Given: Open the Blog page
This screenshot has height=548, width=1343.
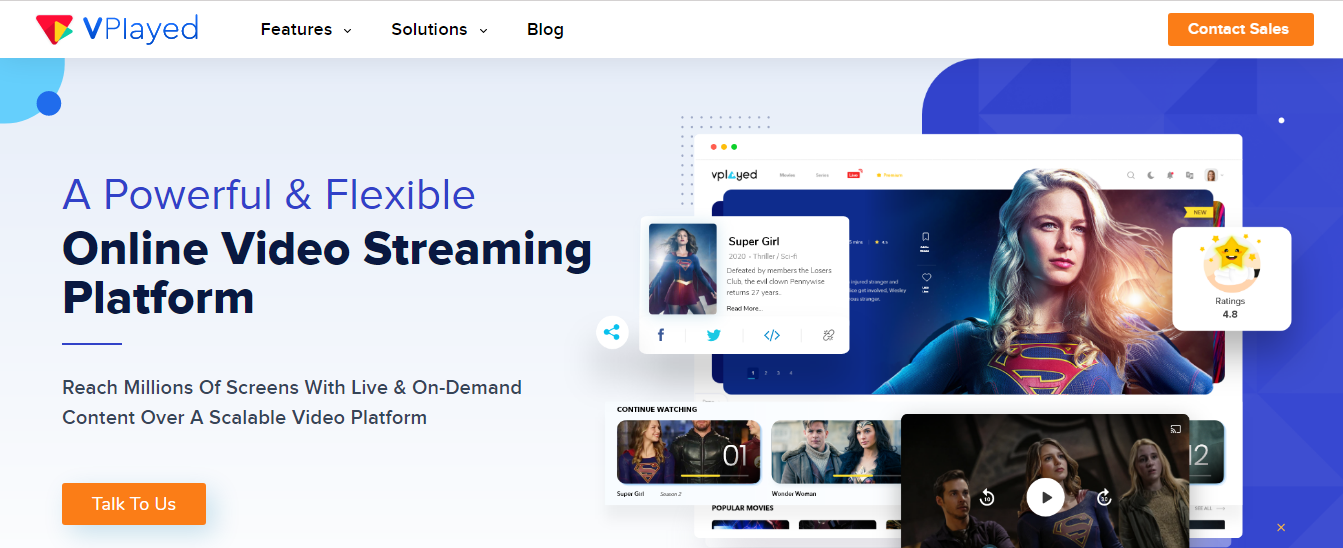Looking at the screenshot, I should pos(545,29).
